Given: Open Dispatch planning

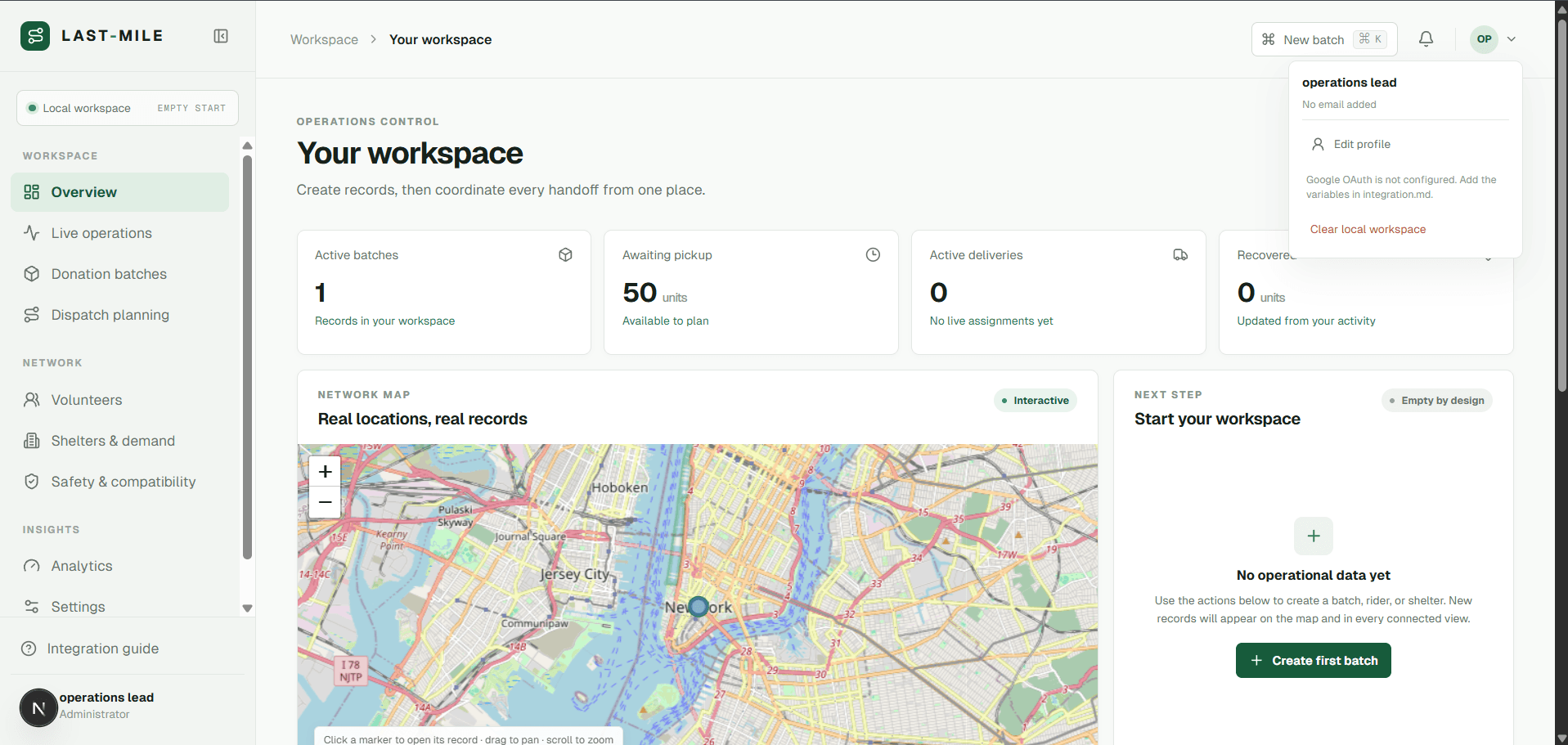Looking at the screenshot, I should point(120,315).
